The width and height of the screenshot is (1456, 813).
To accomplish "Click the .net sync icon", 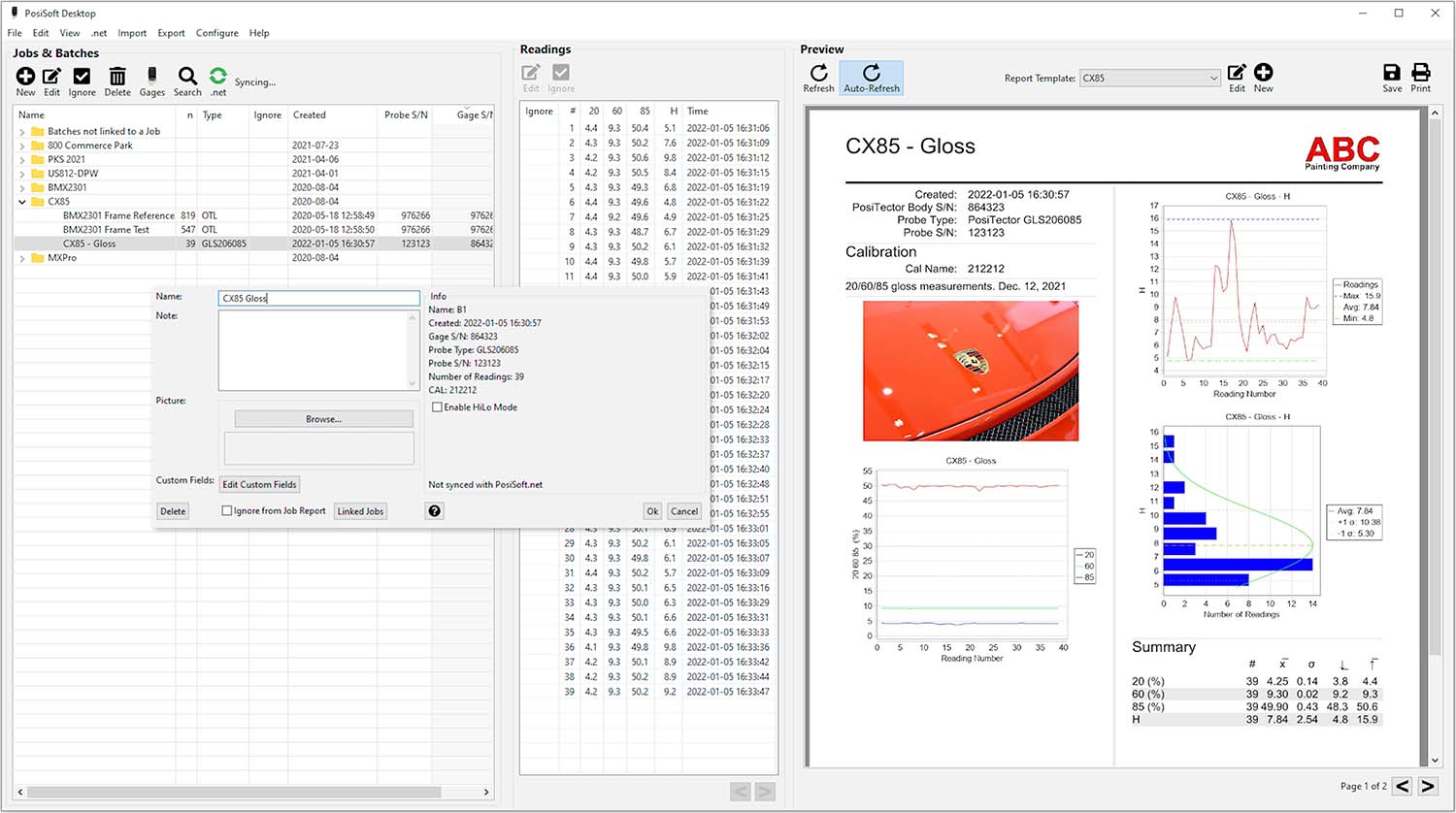I will [217, 78].
